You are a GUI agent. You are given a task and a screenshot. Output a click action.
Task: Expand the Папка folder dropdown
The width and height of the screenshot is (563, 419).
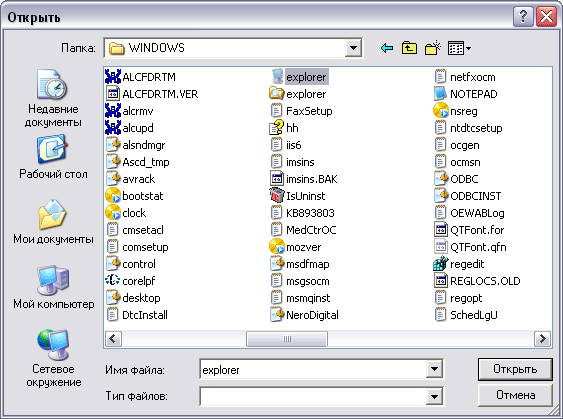click(353, 48)
